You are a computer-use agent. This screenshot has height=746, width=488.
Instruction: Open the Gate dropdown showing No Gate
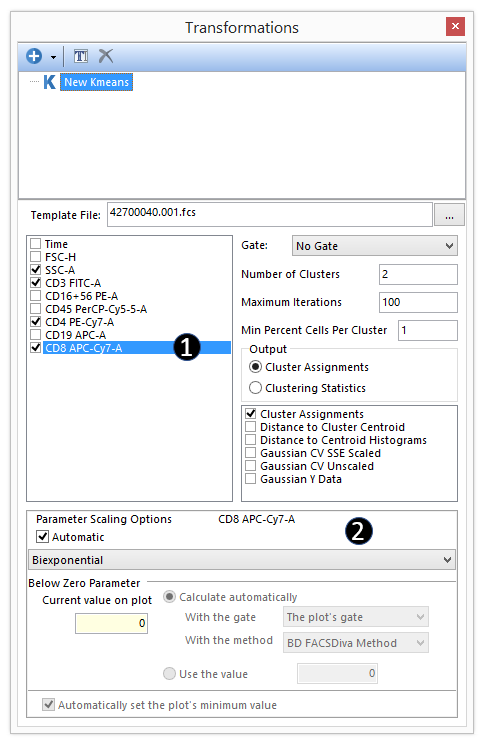pos(375,246)
